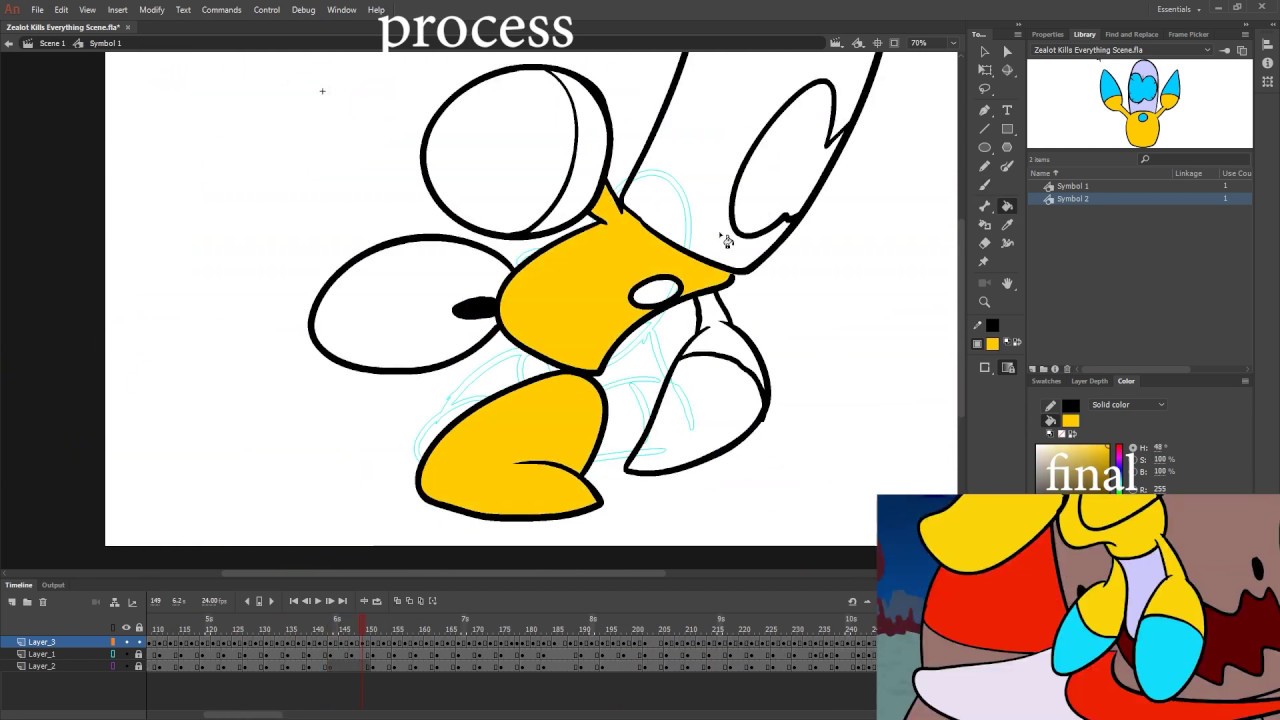The image size is (1280, 720).
Task: Select the Rectangle tool
Action: click(x=1007, y=129)
